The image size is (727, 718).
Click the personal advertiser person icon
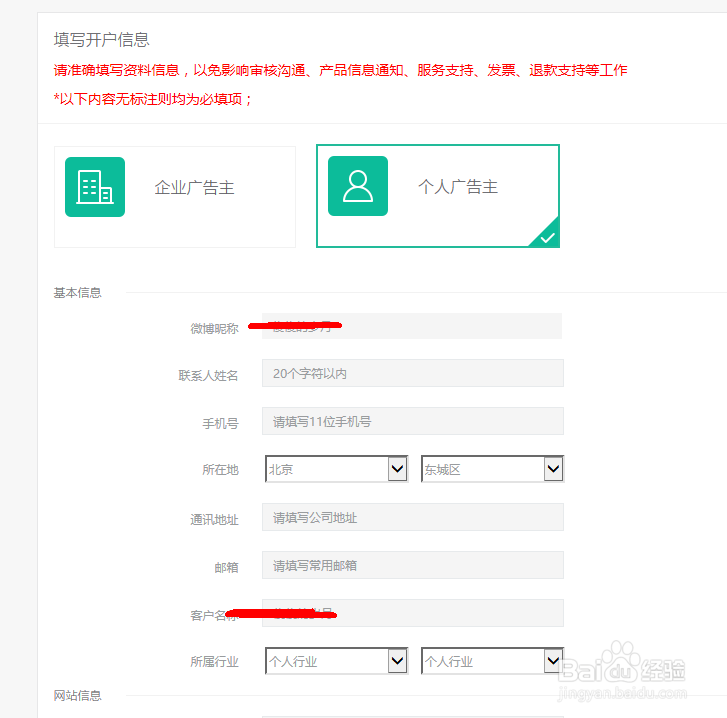tap(357, 186)
